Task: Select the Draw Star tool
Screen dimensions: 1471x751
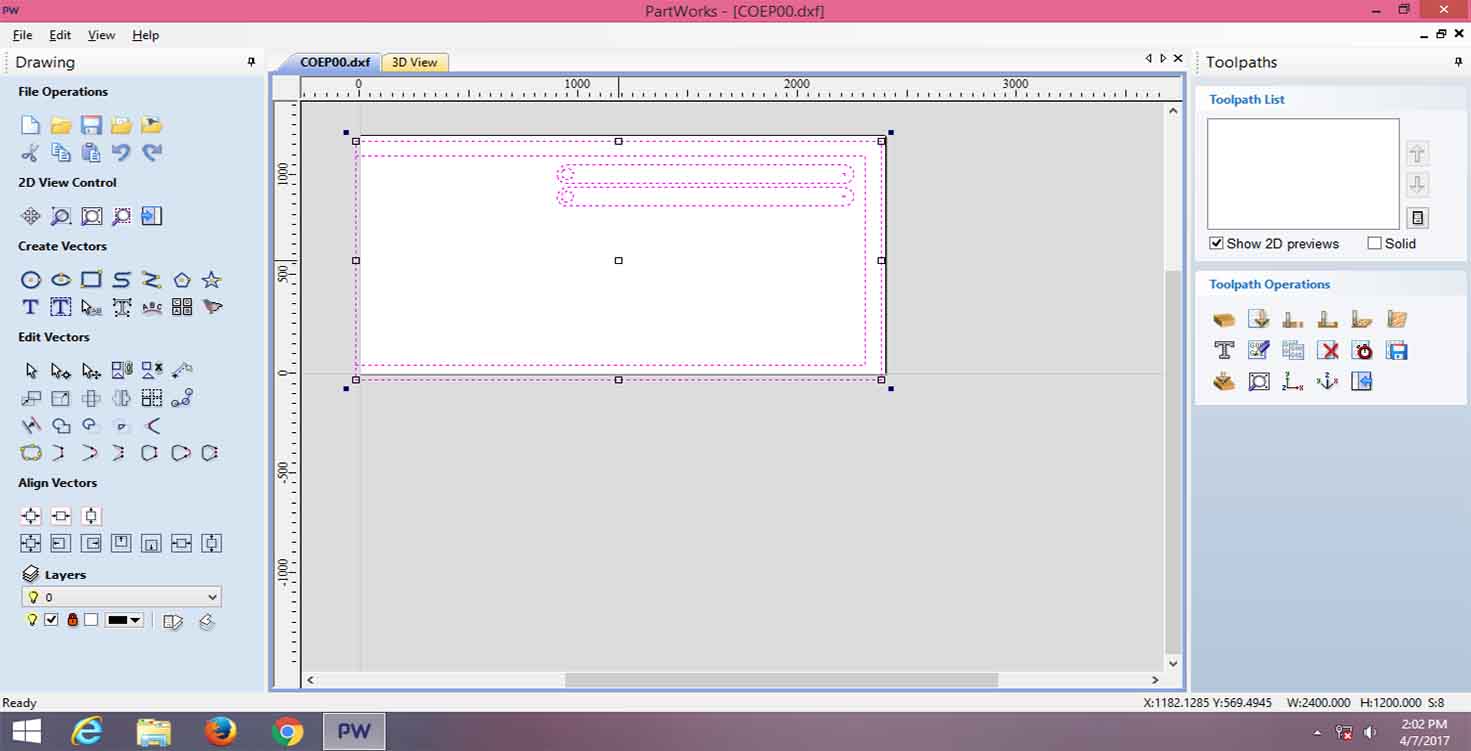Action: coord(211,280)
